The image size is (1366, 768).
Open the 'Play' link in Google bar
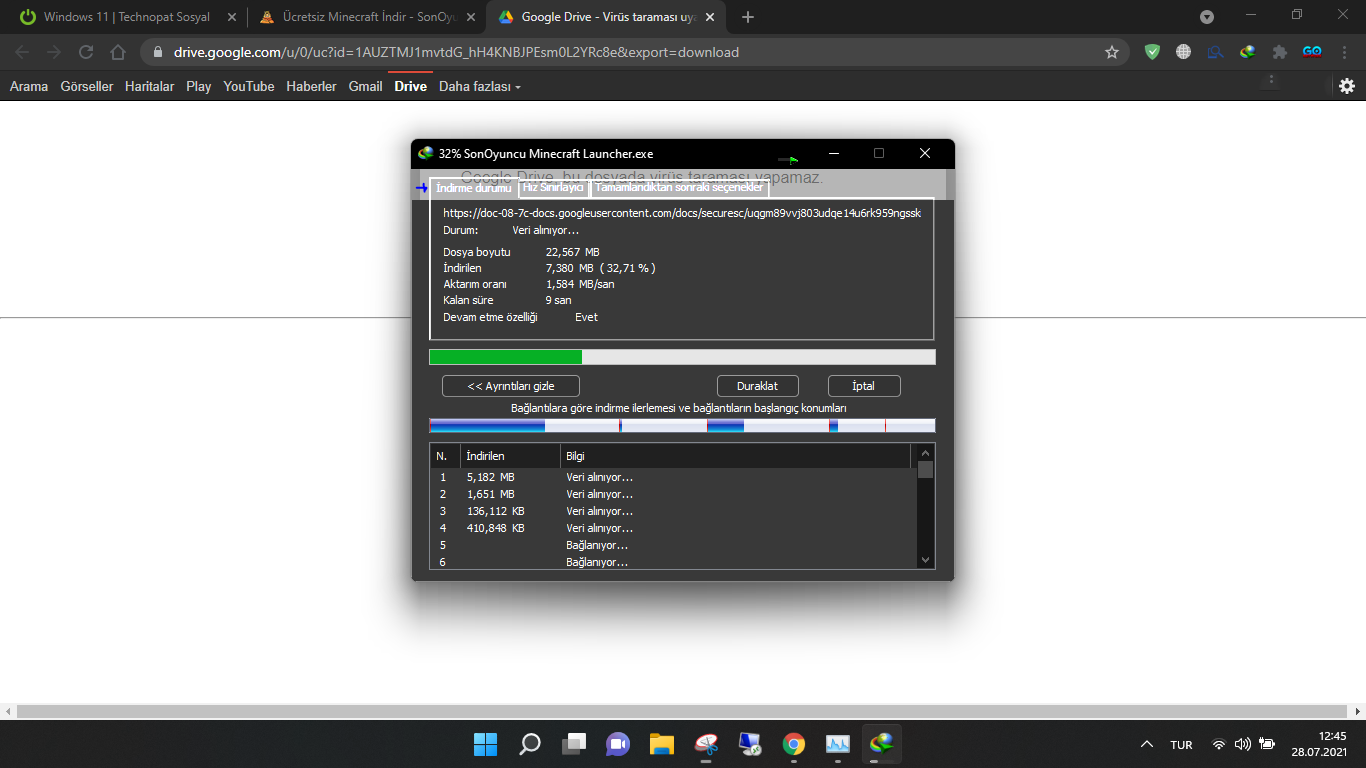point(199,86)
